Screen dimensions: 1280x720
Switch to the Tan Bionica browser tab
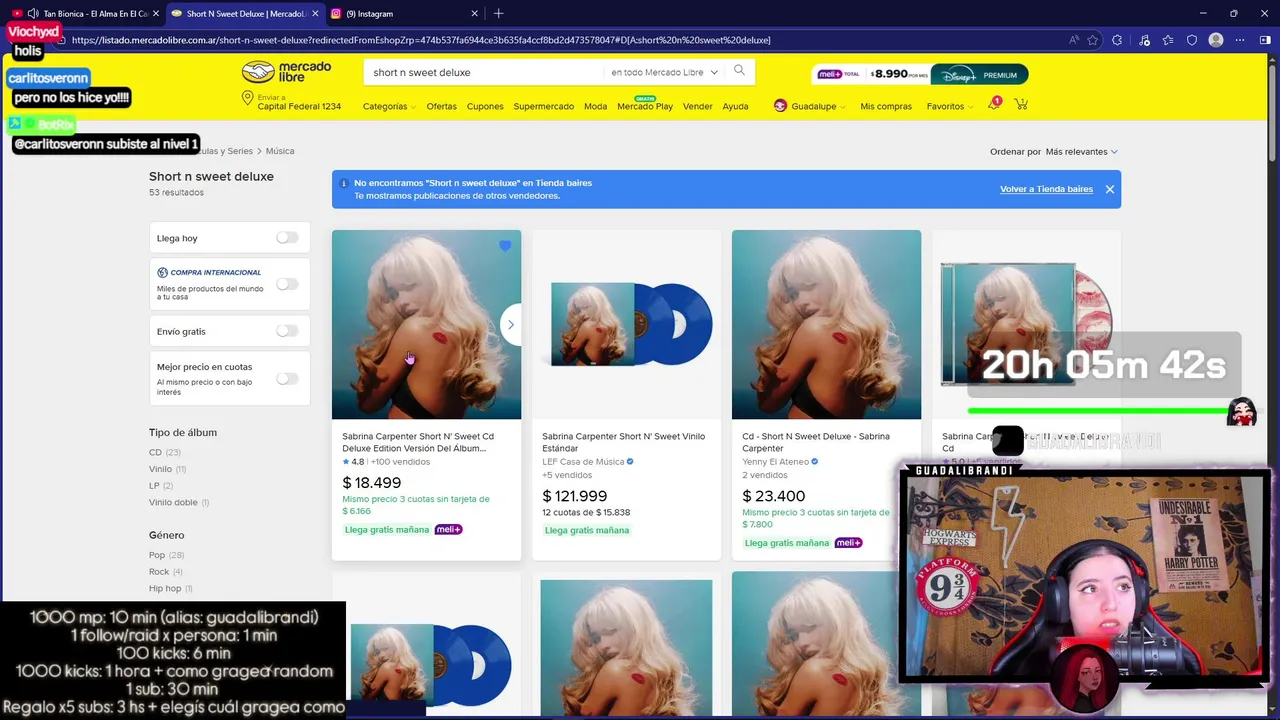87,14
